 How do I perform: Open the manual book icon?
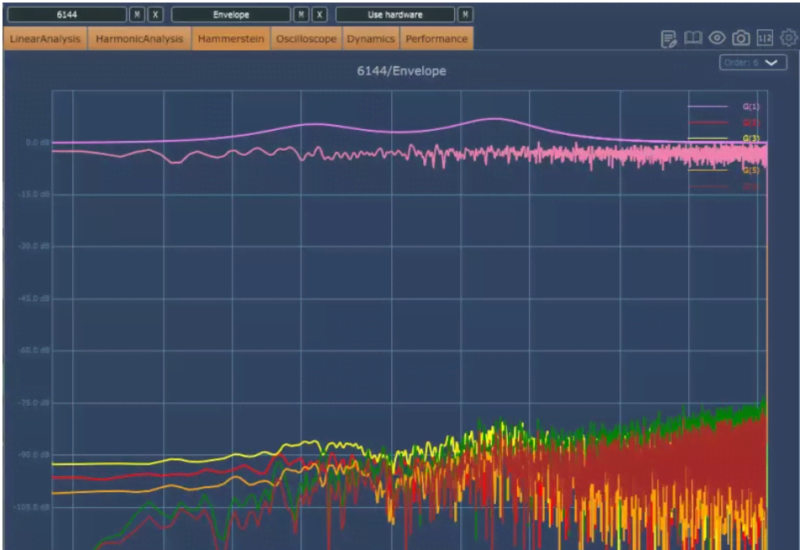point(693,38)
